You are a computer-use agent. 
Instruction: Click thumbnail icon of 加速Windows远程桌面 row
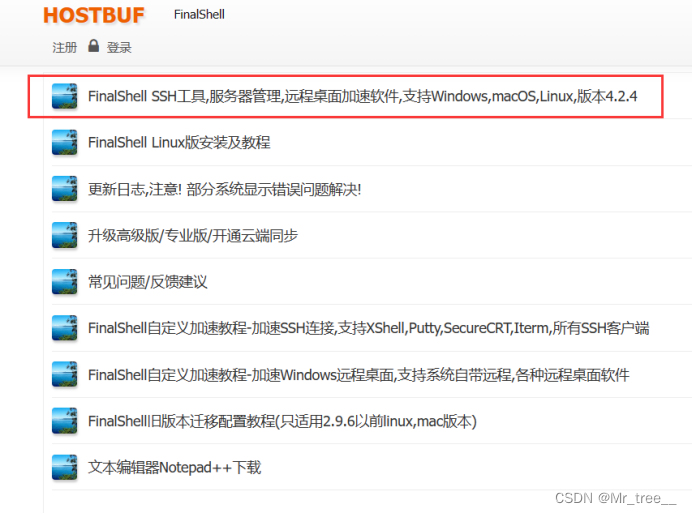coord(64,375)
